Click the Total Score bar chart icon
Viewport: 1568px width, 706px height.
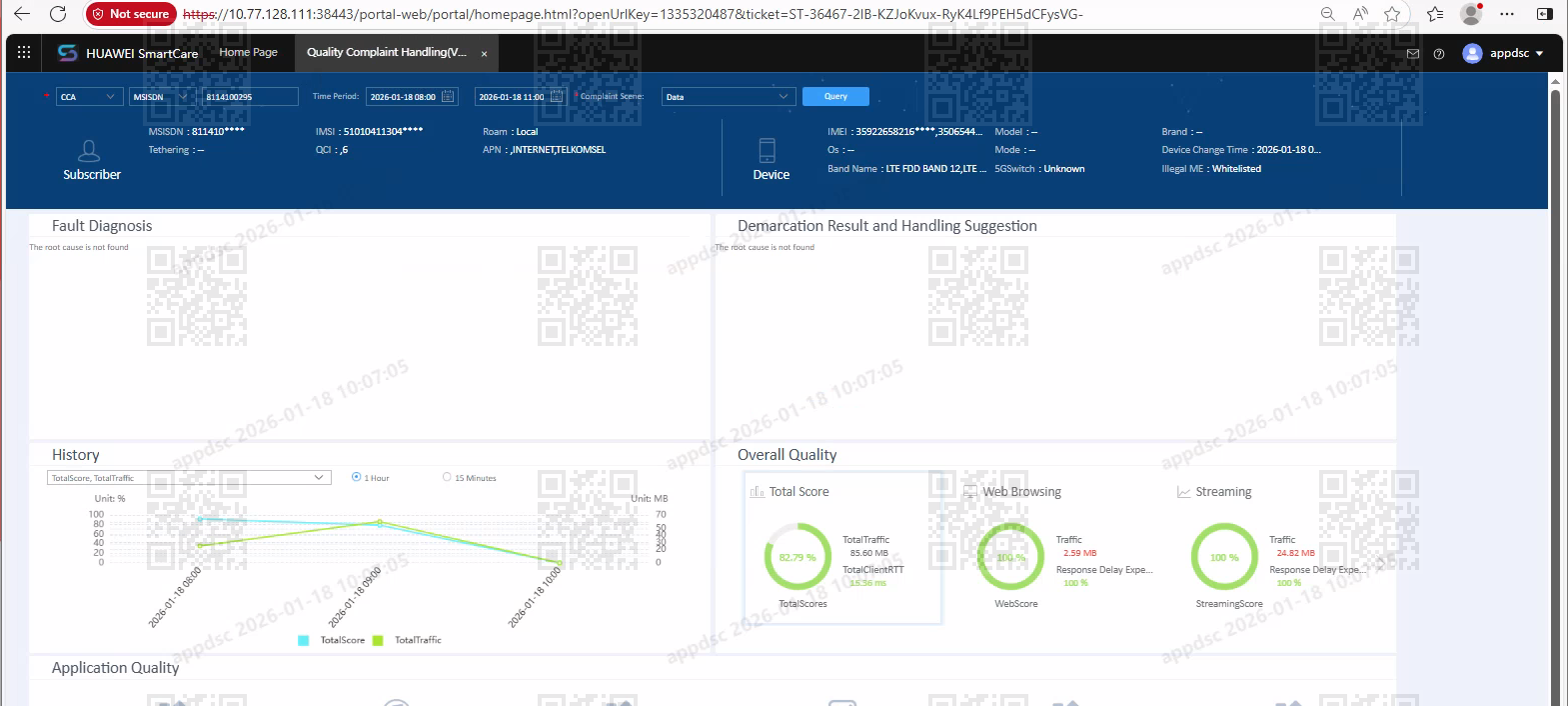[x=757, y=492]
